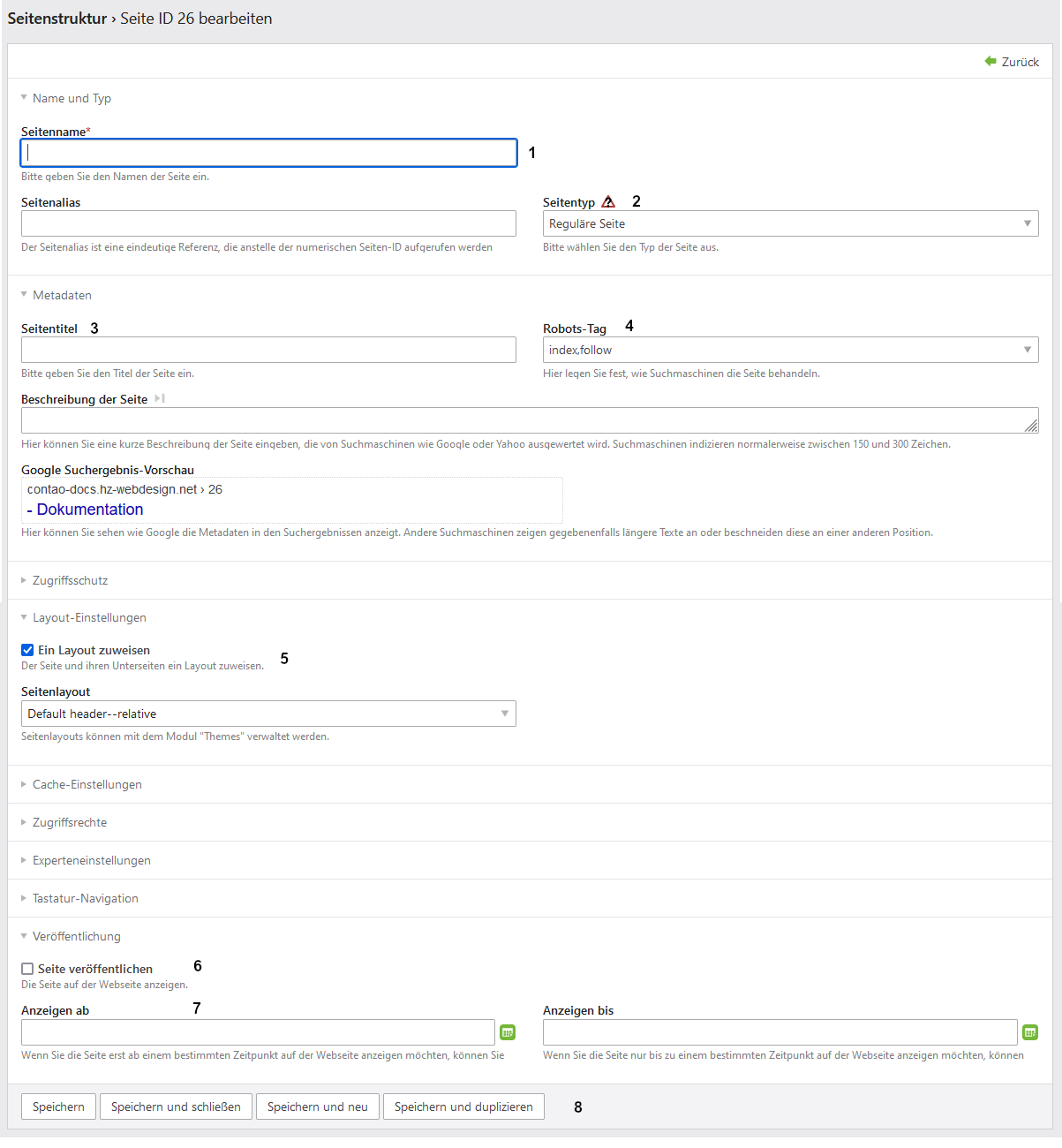Click the Dokumentation link in the Google preview
Viewport: 1062px width, 1148px height.
[89, 510]
